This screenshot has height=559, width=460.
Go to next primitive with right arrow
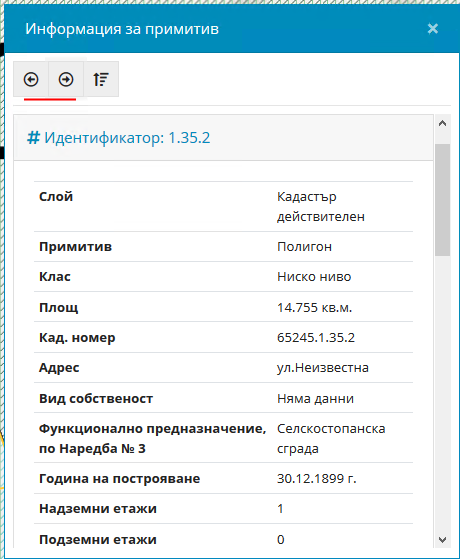[66, 79]
